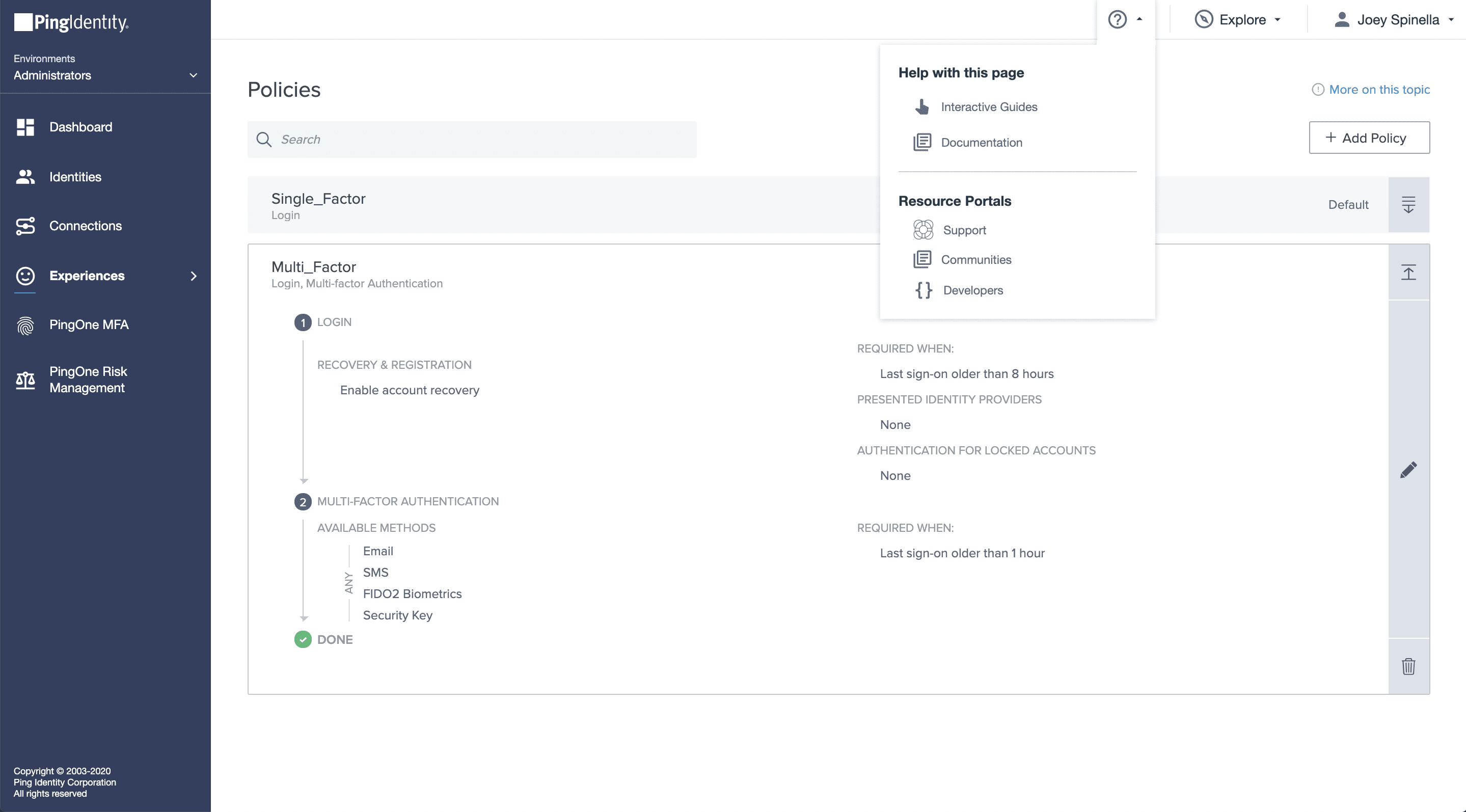Click the Interactive Guides pointer icon
Screen dimensions: 1466x812
[922, 107]
